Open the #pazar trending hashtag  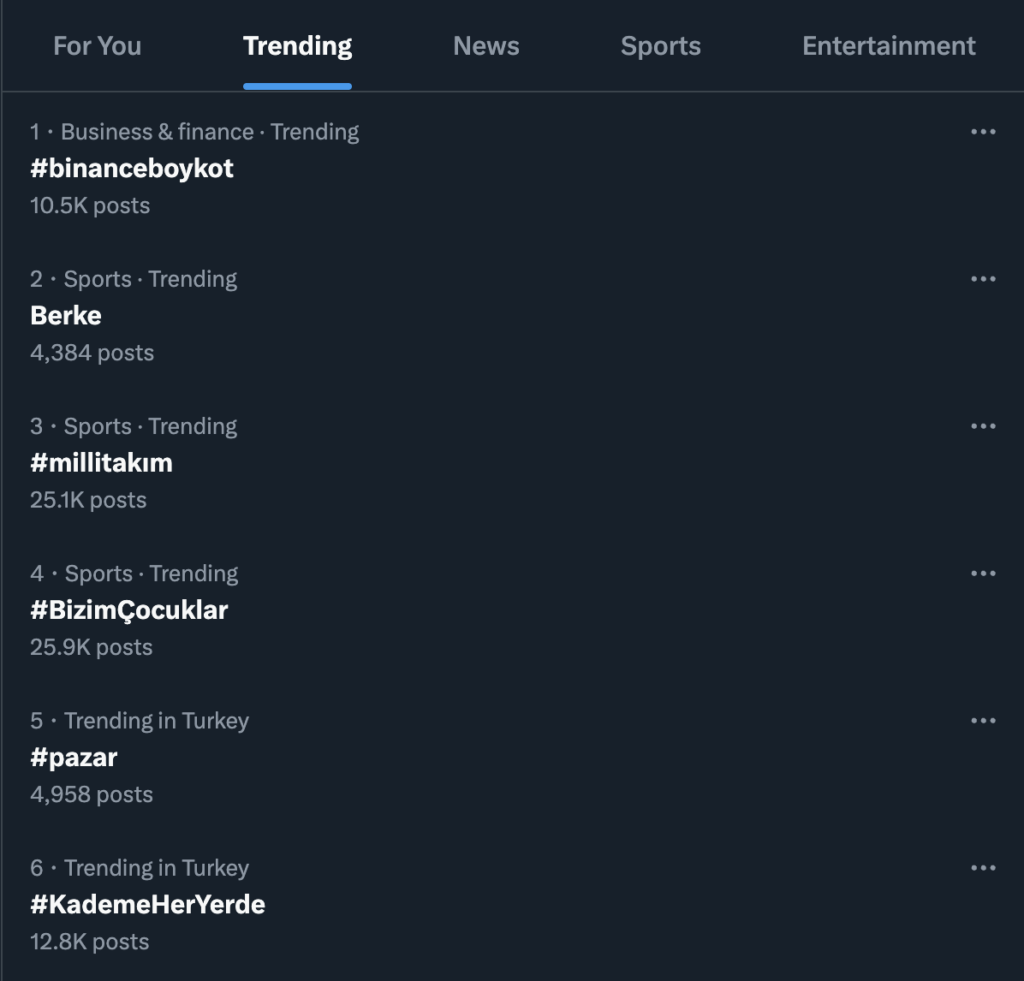[x=74, y=757]
